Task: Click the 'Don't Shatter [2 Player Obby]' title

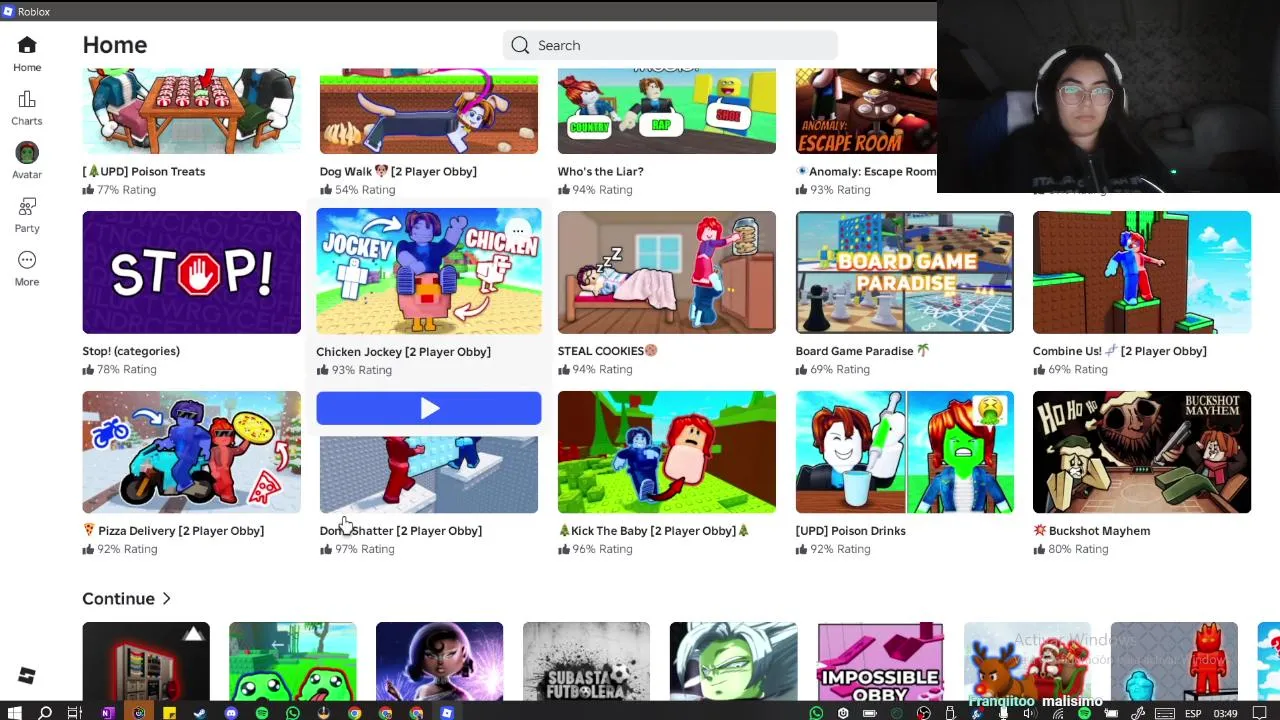Action: [x=400, y=531]
